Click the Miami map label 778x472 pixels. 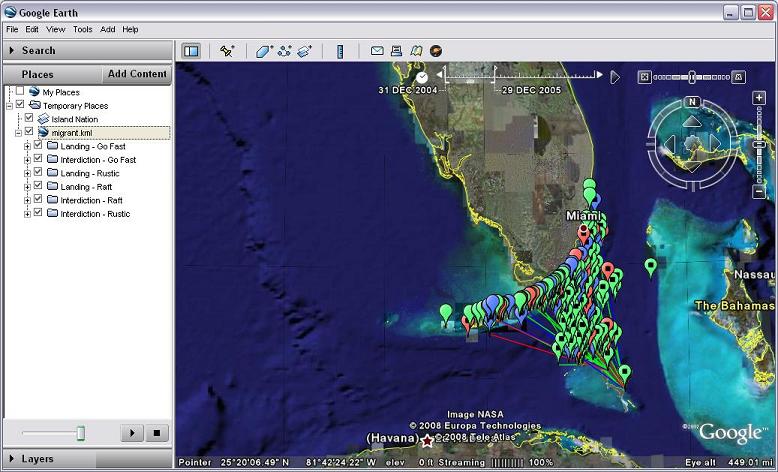pos(583,216)
